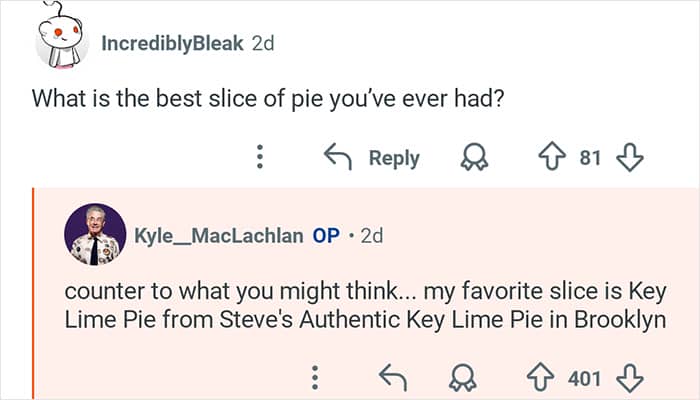
Task: Click reply arrow on Kyle__MacLachlan's comment
Action: click(x=392, y=378)
